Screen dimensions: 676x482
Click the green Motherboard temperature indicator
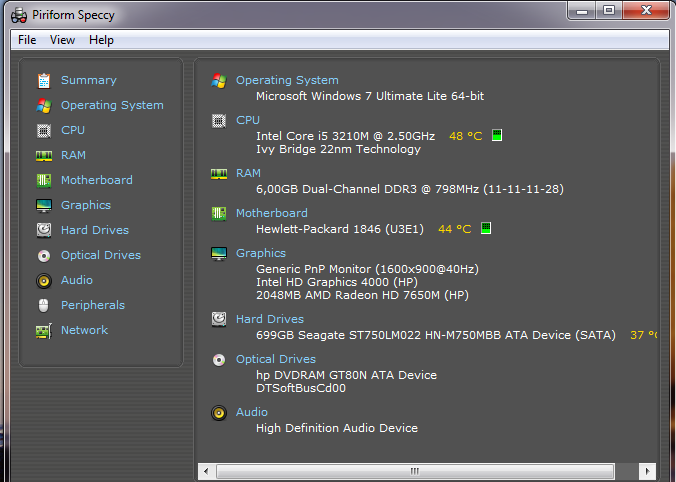click(486, 229)
